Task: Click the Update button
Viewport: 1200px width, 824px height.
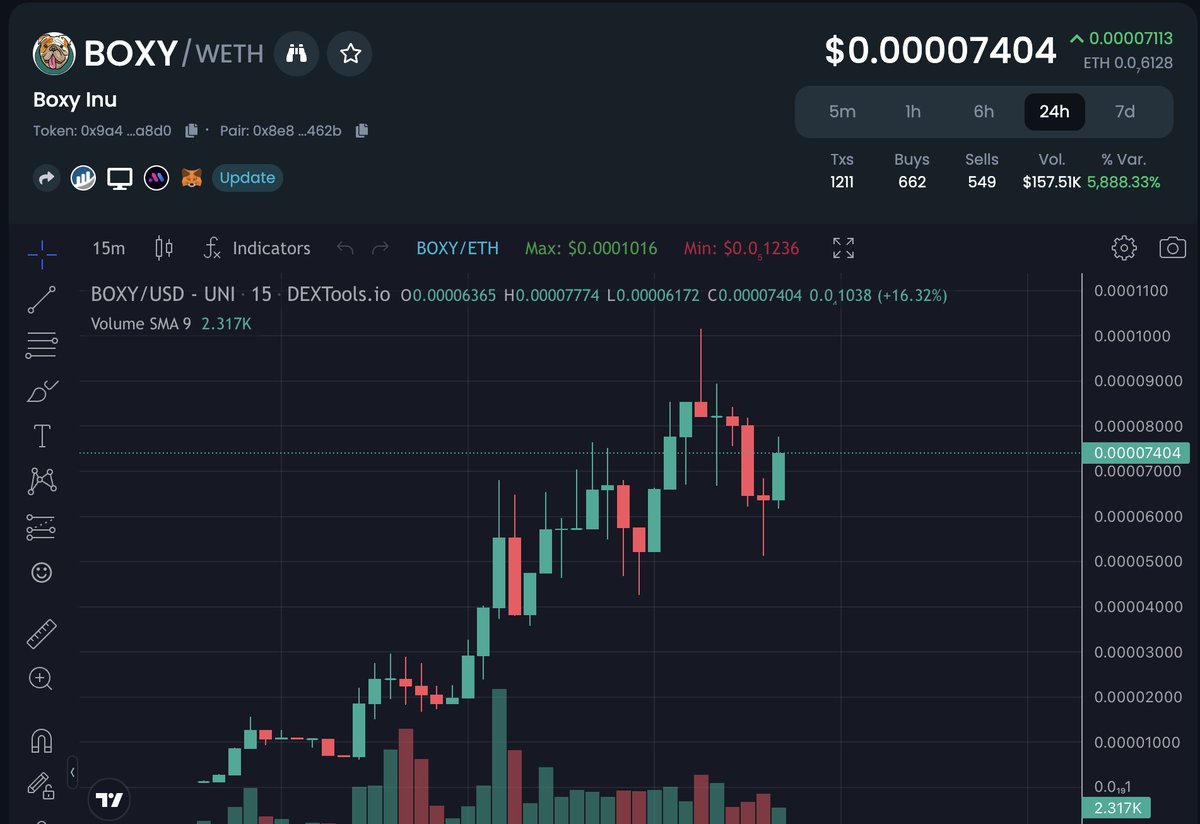Action: tap(247, 178)
